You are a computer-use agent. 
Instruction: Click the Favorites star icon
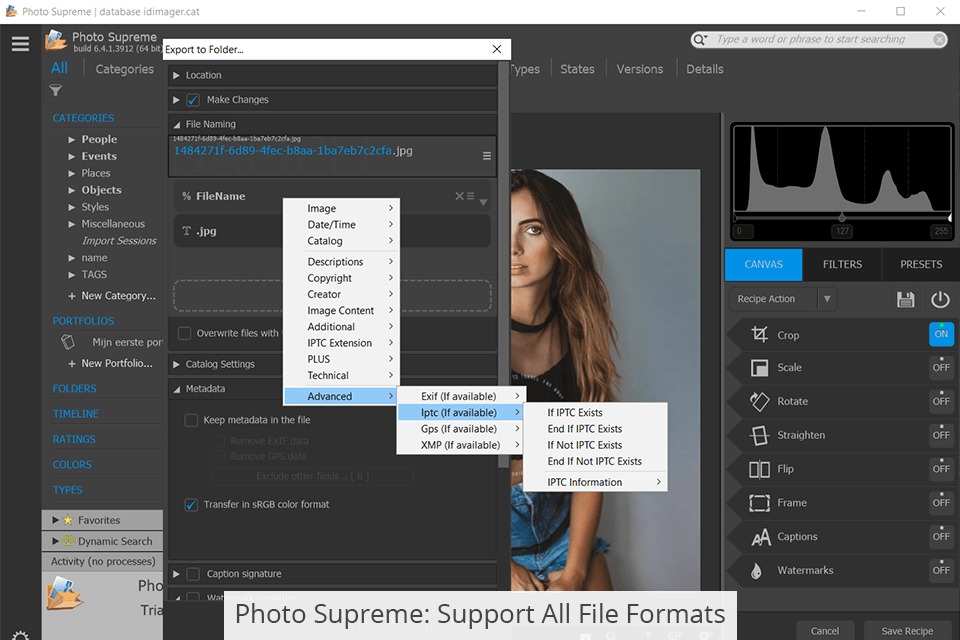pyautogui.click(x=68, y=520)
